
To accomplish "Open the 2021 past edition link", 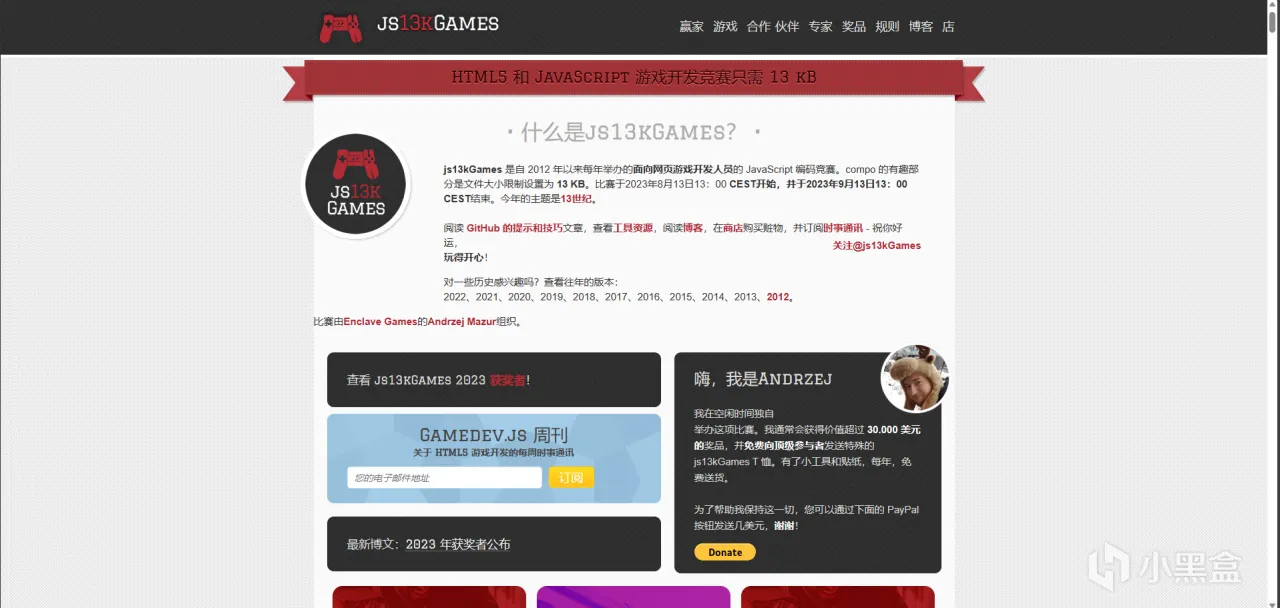I will [488, 297].
